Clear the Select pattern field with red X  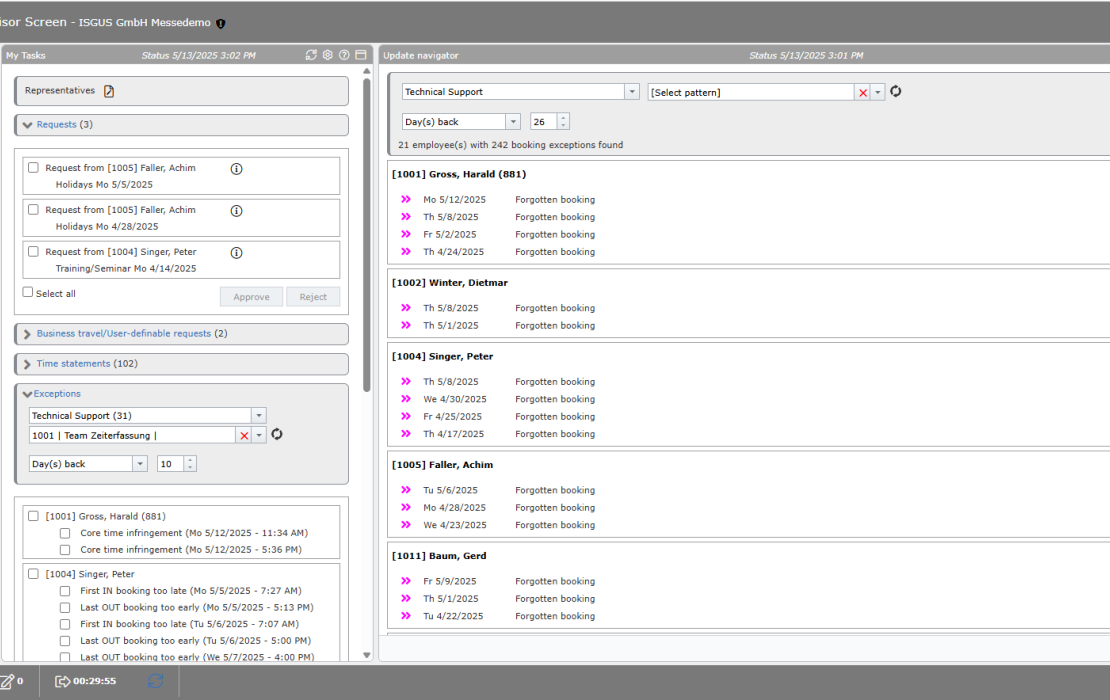point(863,93)
